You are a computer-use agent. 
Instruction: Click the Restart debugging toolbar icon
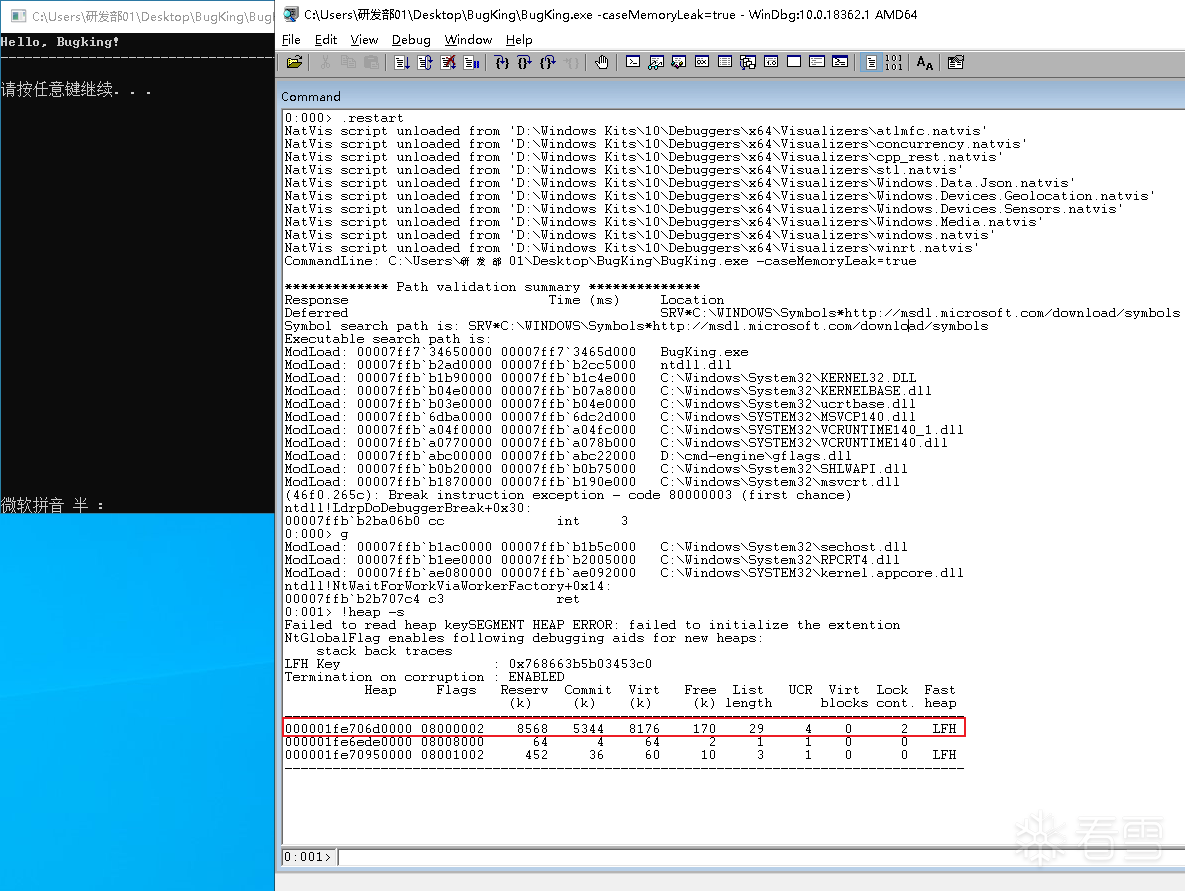[x=425, y=63]
